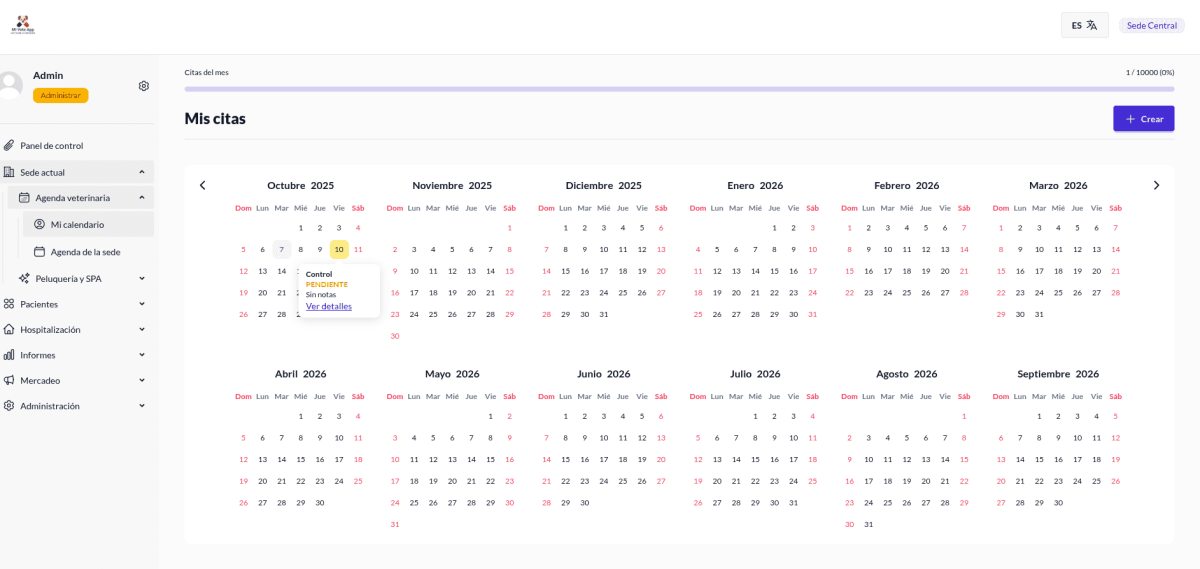Click the Informes bar chart icon
The width and height of the screenshot is (1200, 569).
[9, 355]
